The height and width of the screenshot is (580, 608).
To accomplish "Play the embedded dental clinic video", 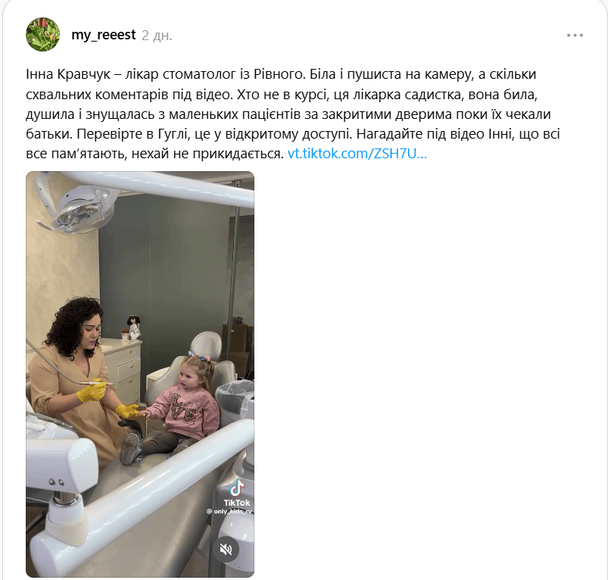I will point(140,374).
